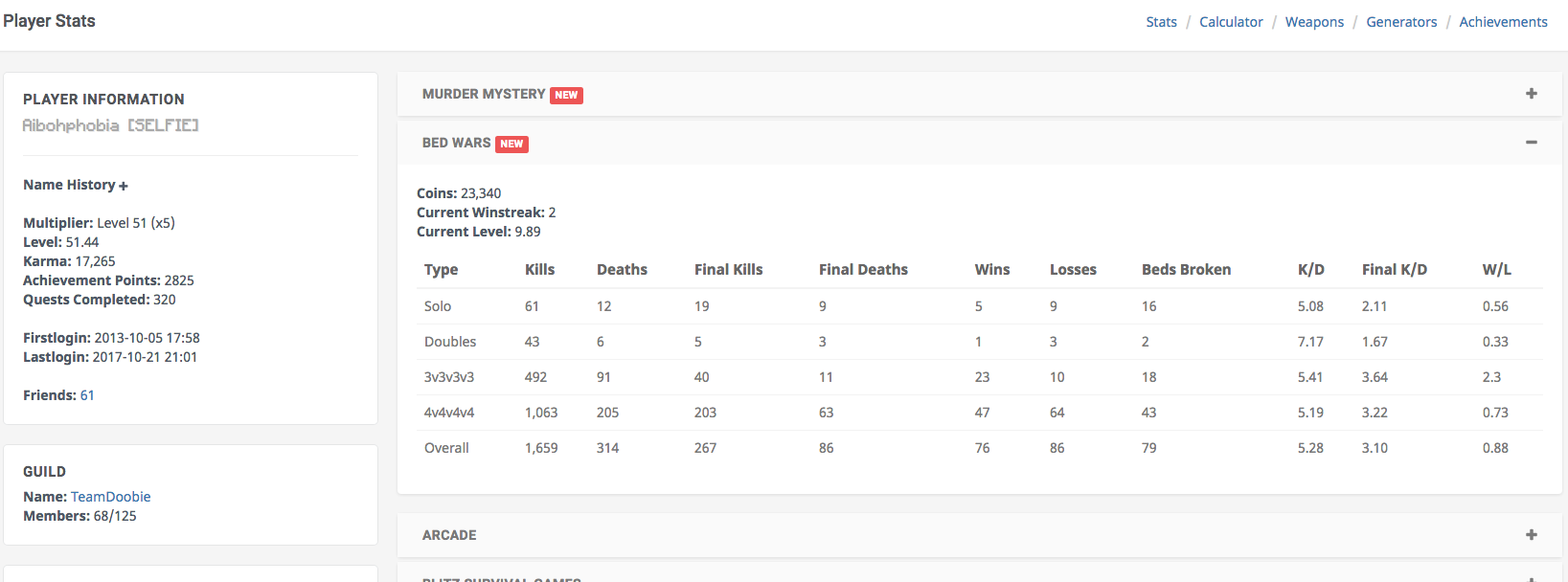Collapse the Bed Wars section minus icon

pyautogui.click(x=1532, y=143)
